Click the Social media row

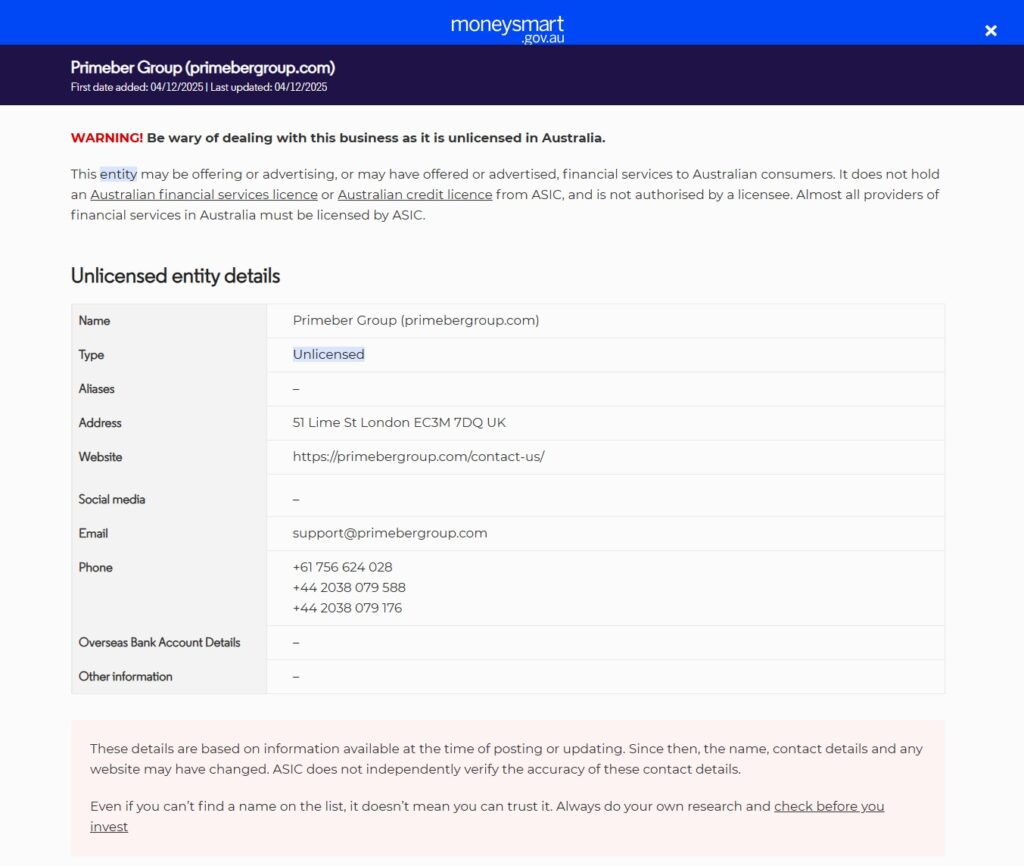pyautogui.click(x=111, y=499)
